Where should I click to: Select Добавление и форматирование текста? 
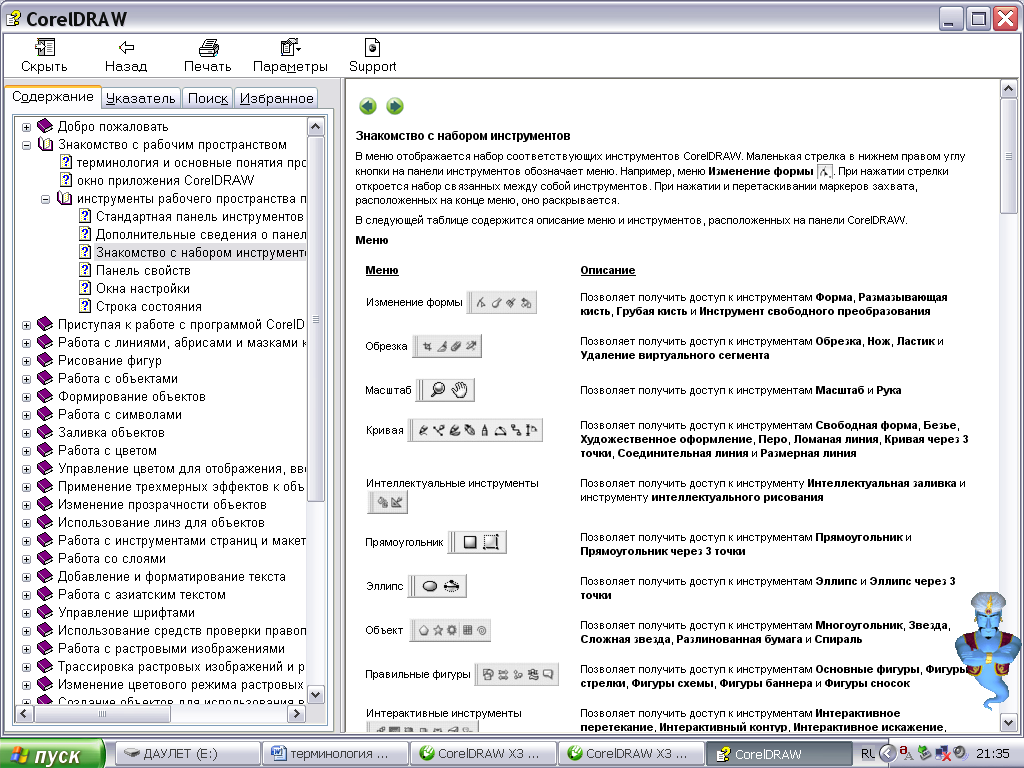coord(171,577)
